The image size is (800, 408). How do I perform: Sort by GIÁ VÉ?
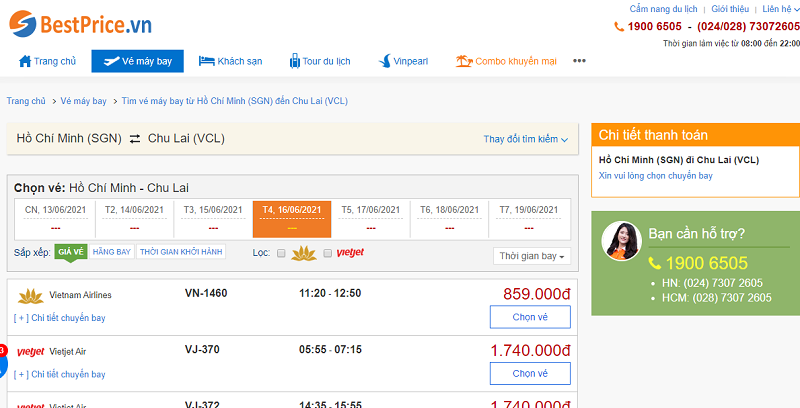(70, 251)
